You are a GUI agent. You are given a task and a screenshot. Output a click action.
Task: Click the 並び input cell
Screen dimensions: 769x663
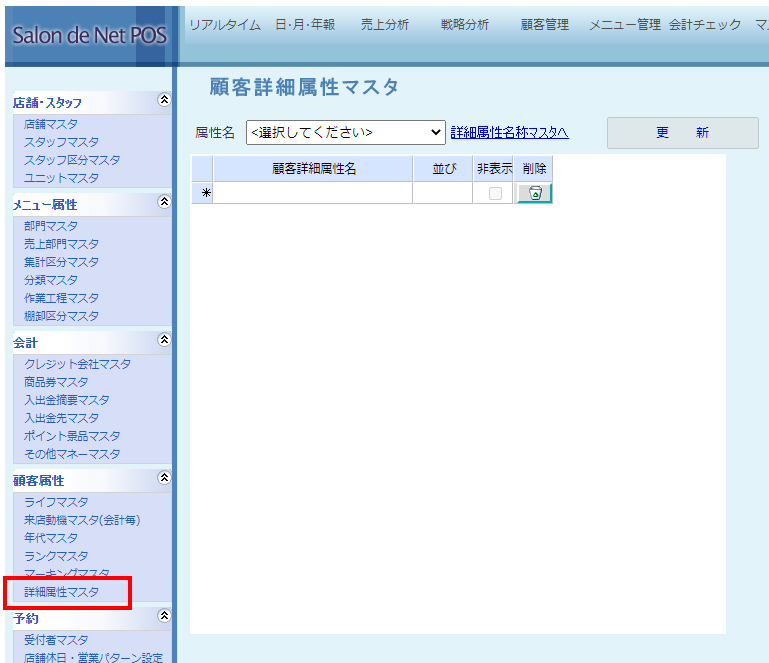tap(442, 194)
